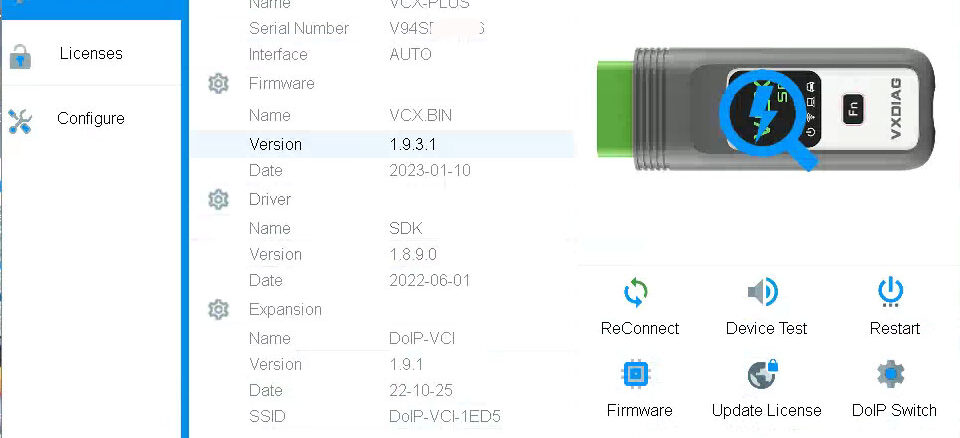960x438 pixels.
Task: Click the Configure tools icon
Action: point(20,121)
